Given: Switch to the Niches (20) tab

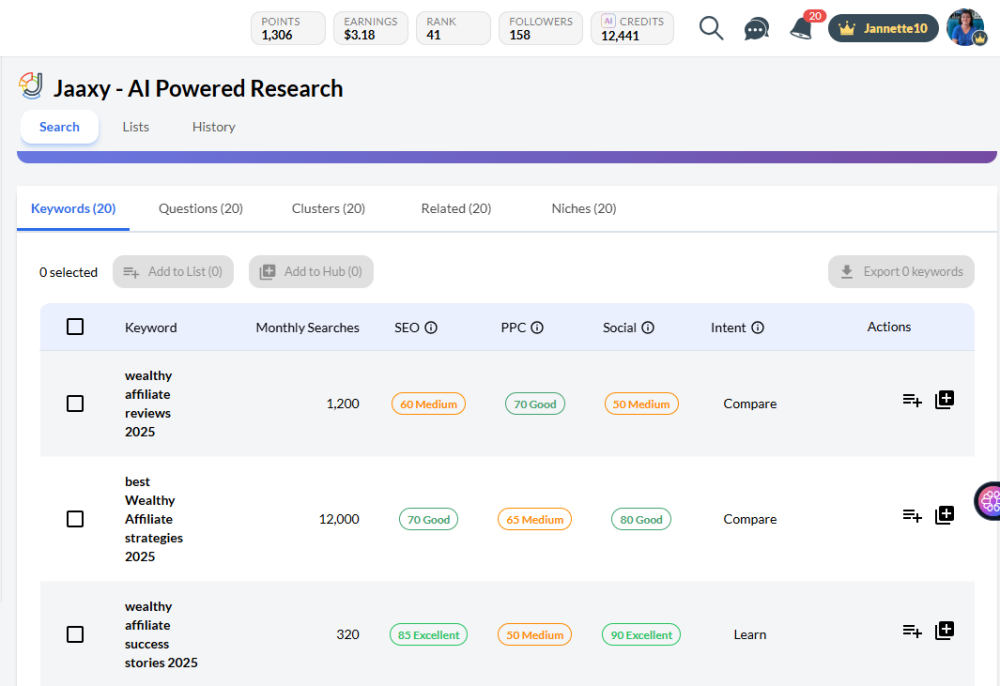Looking at the screenshot, I should (x=584, y=208).
